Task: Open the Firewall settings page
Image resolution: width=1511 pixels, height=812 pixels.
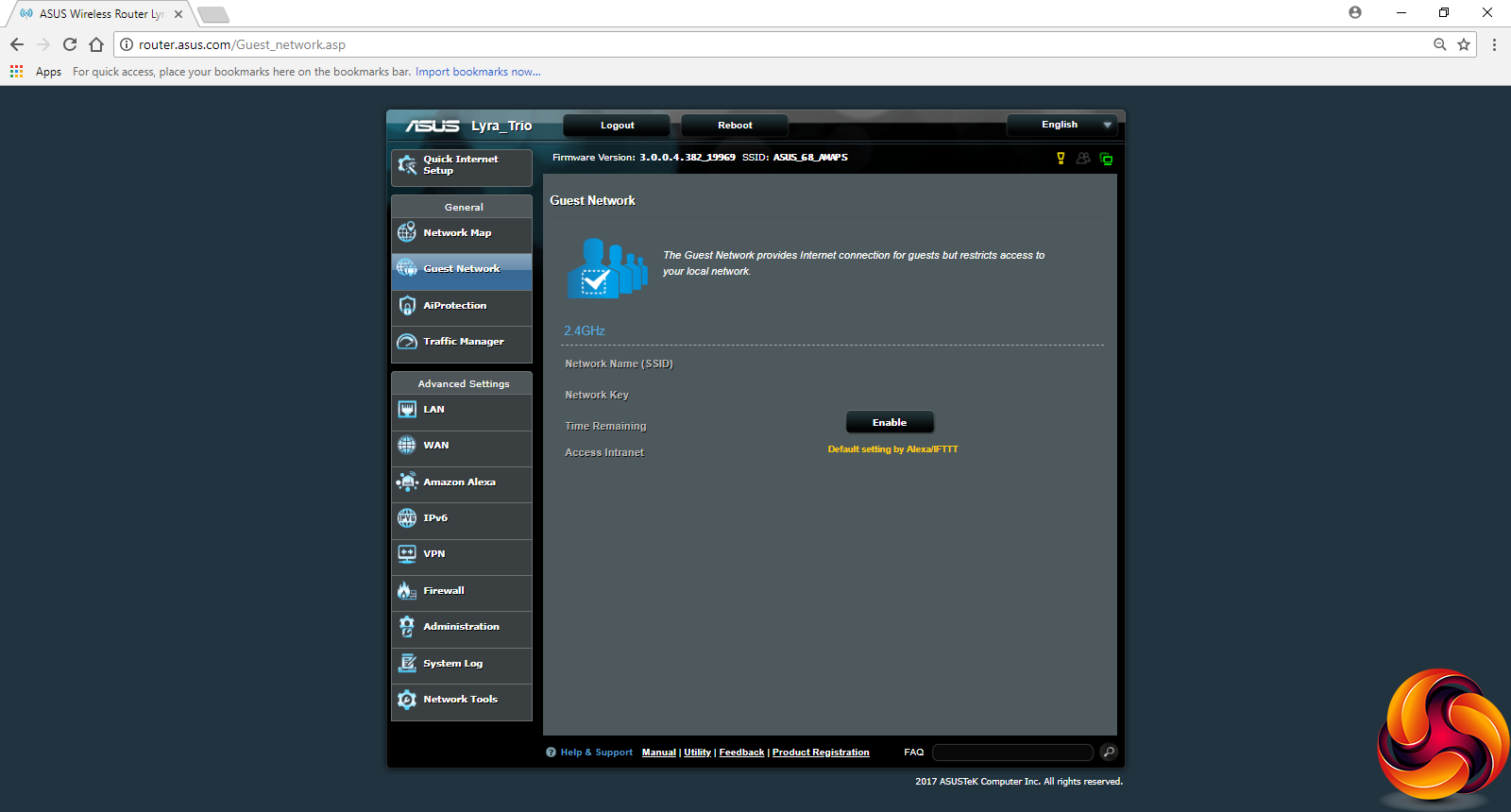Action: coord(462,591)
